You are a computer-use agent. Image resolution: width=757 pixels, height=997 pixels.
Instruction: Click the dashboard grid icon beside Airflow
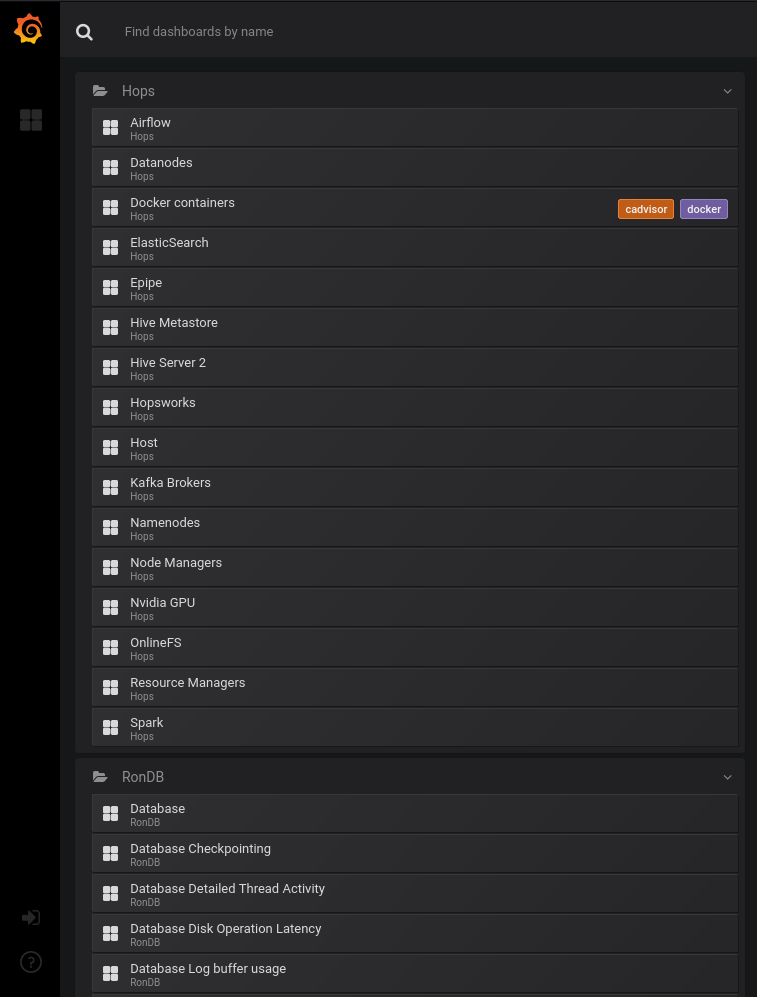110,127
